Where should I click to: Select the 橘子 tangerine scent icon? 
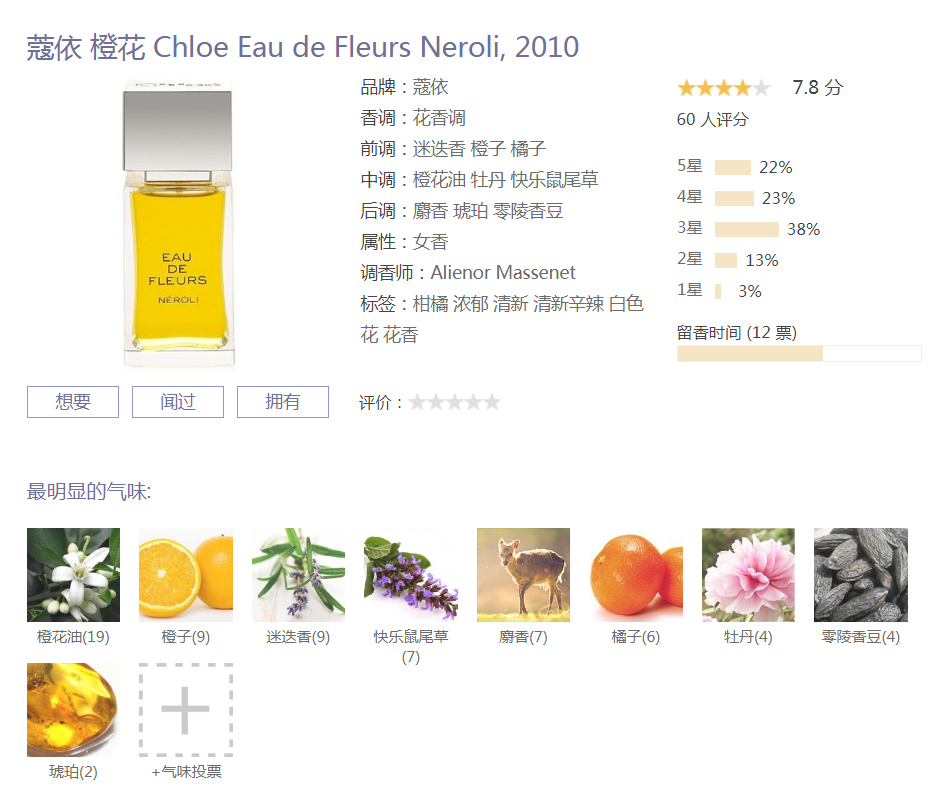636,575
